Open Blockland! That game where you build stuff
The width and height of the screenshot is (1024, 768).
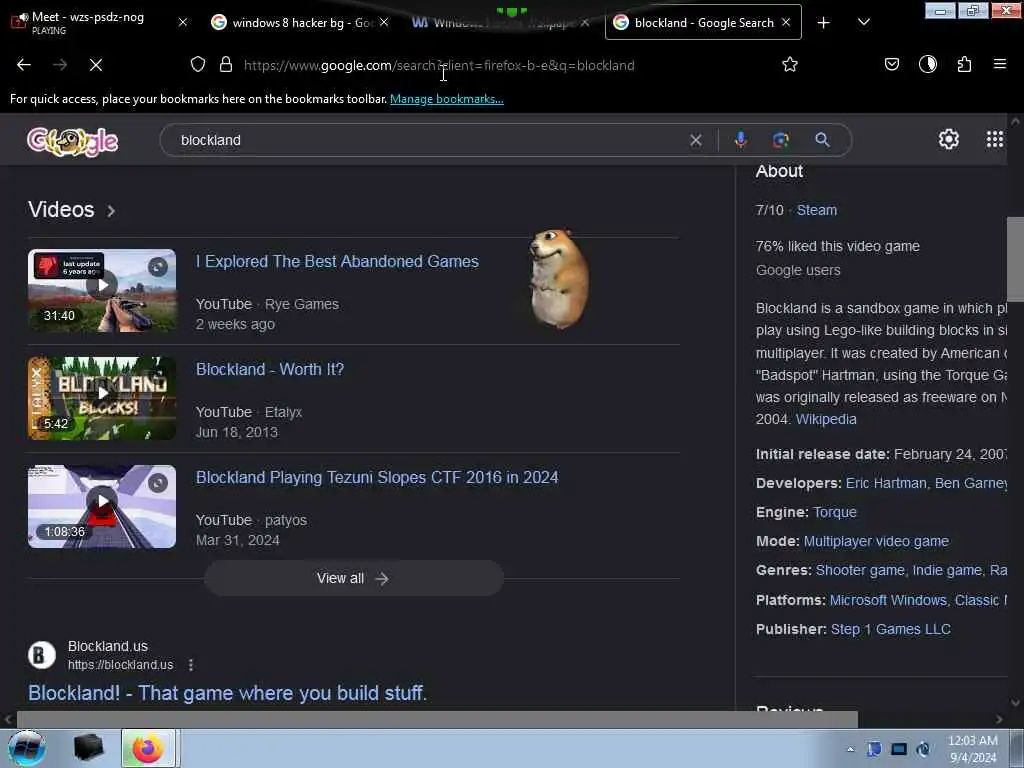click(x=227, y=693)
